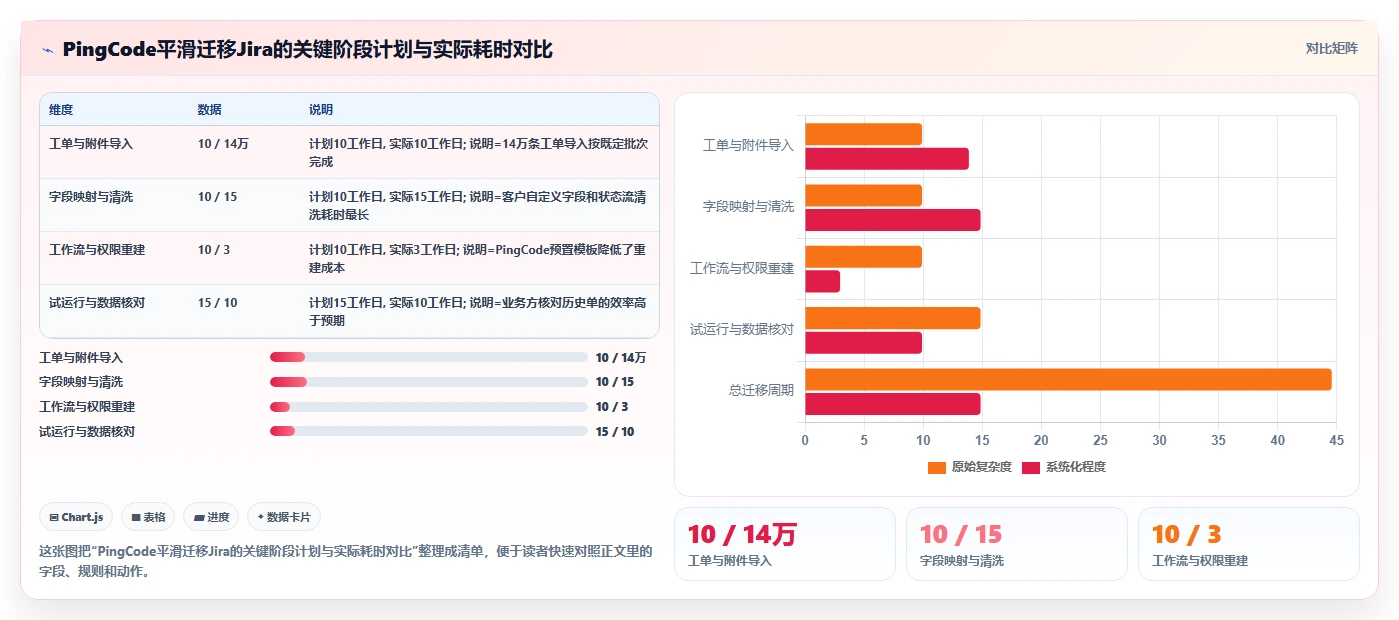Click the orange 总迁移周期 chart bar
The image size is (1399, 620).
click(1068, 380)
